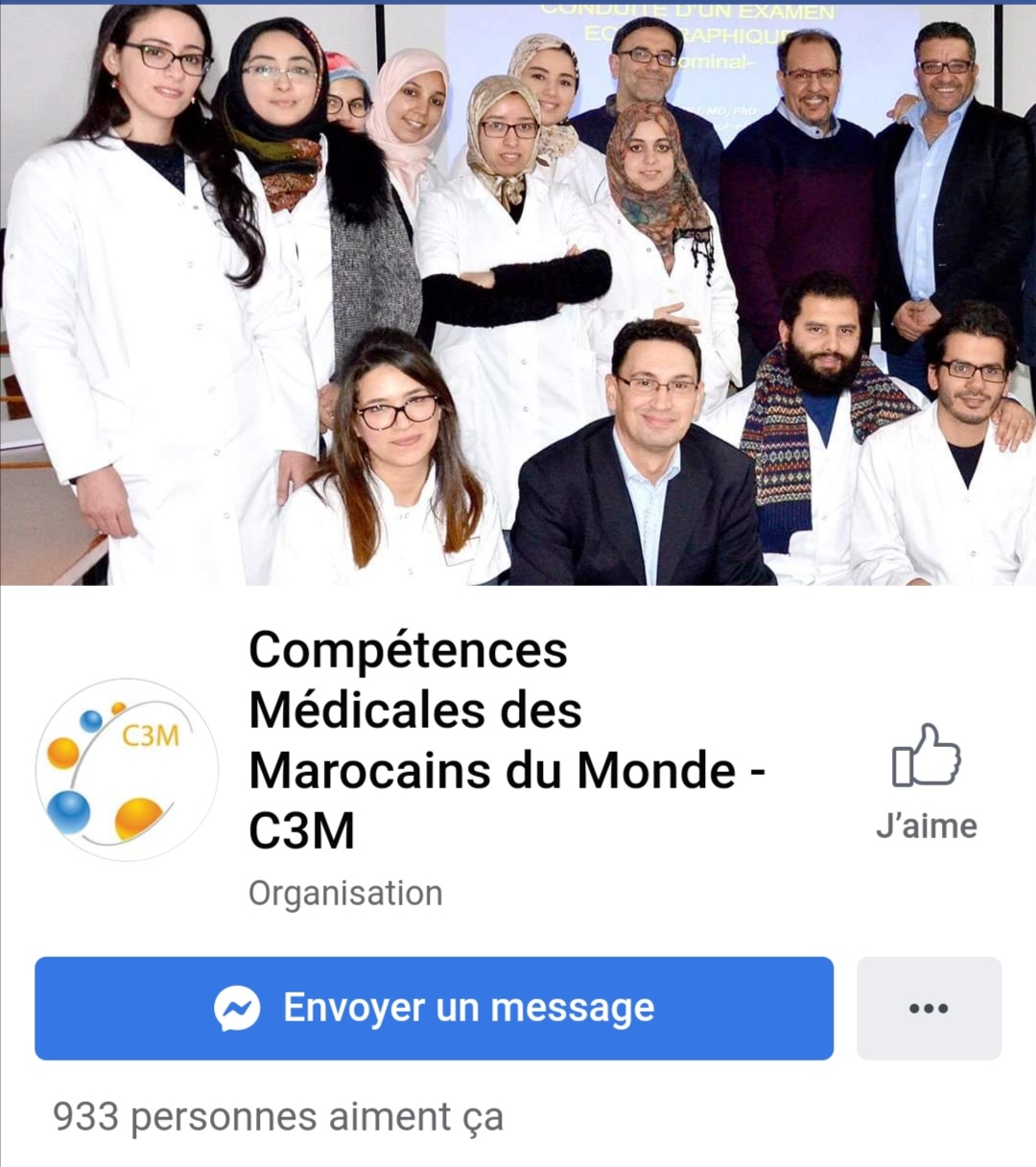Viewport: 1036px width, 1167px height.
Task: Click the orange half-sphere in logo
Action: click(139, 818)
